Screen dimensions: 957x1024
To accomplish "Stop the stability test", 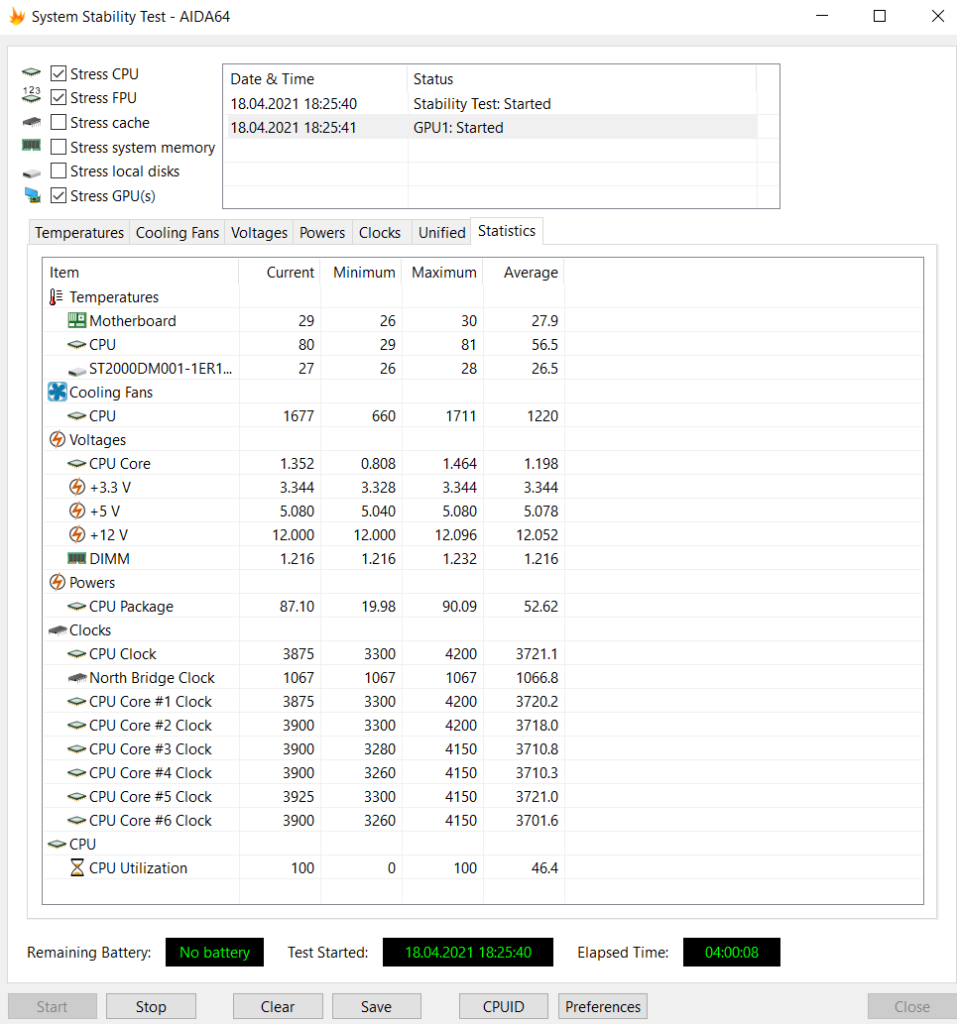I will tap(151, 1006).
